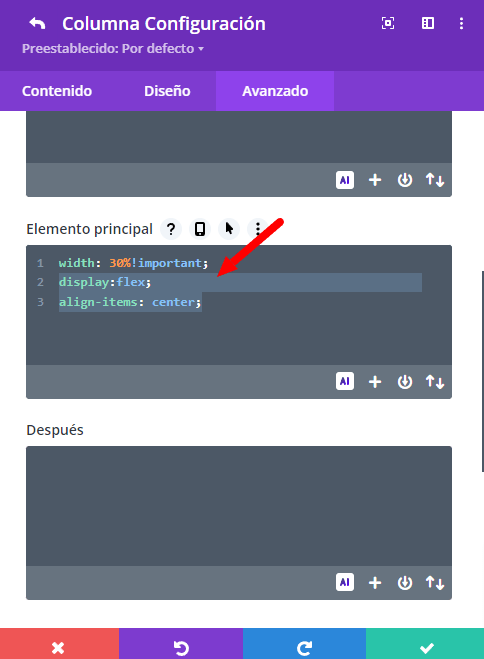Click the back arrow in header

(37, 24)
